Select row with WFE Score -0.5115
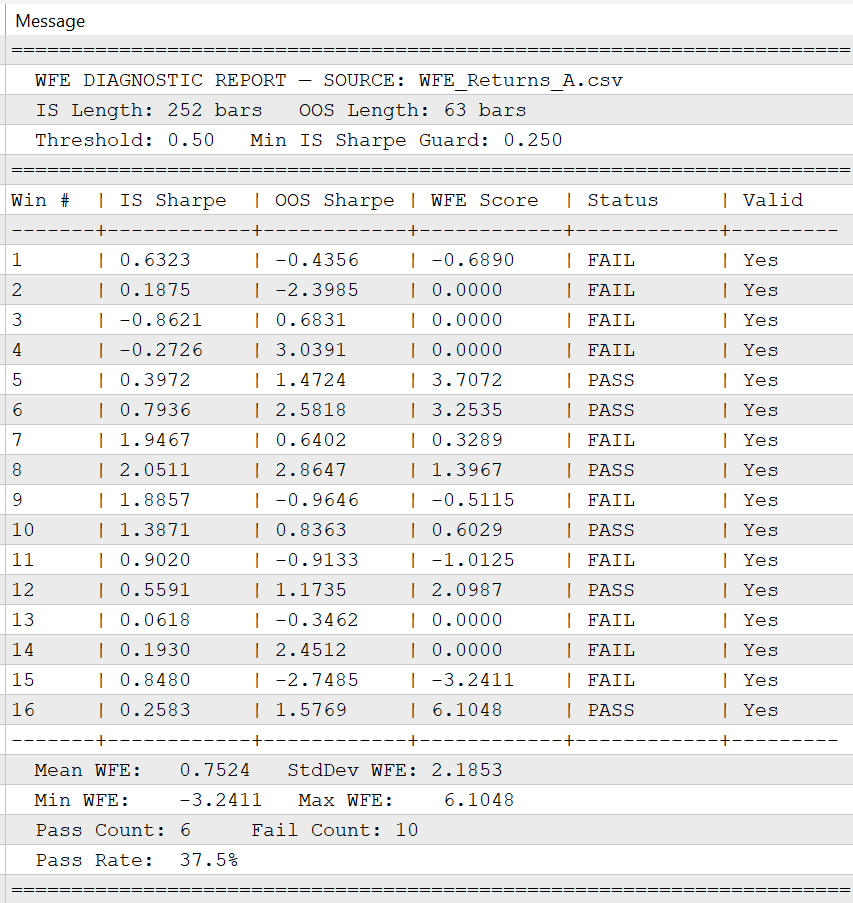Screen dimensions: 853x903 pyautogui.click(x=429, y=499)
